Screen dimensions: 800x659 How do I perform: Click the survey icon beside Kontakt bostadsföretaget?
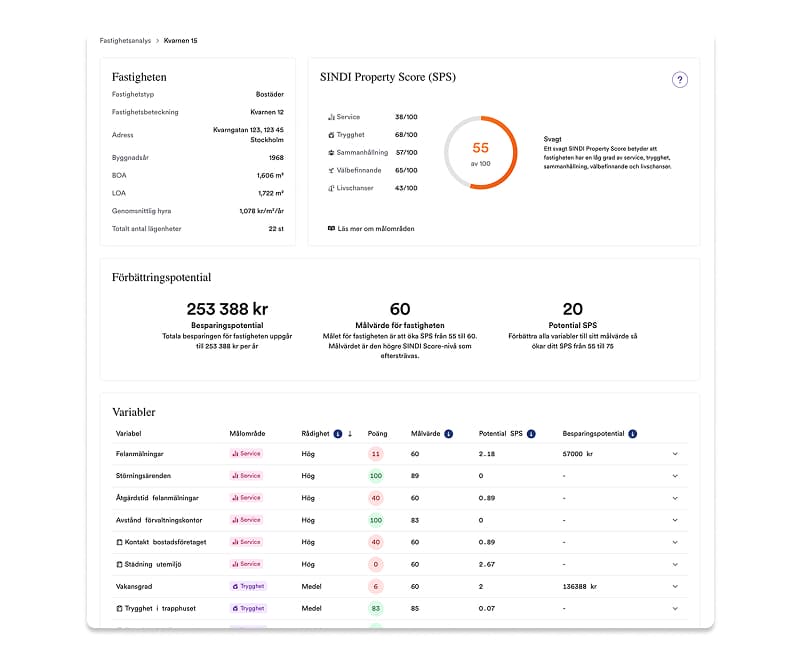coord(119,542)
